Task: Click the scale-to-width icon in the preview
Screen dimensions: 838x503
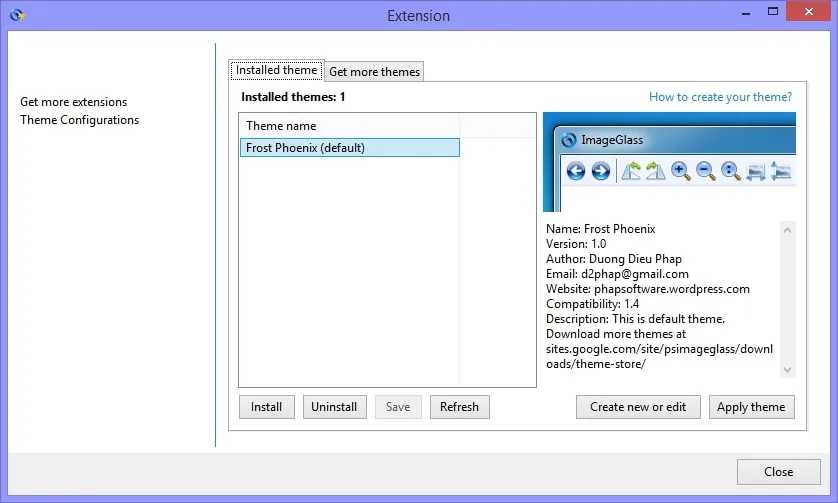Action: pyautogui.click(x=756, y=172)
